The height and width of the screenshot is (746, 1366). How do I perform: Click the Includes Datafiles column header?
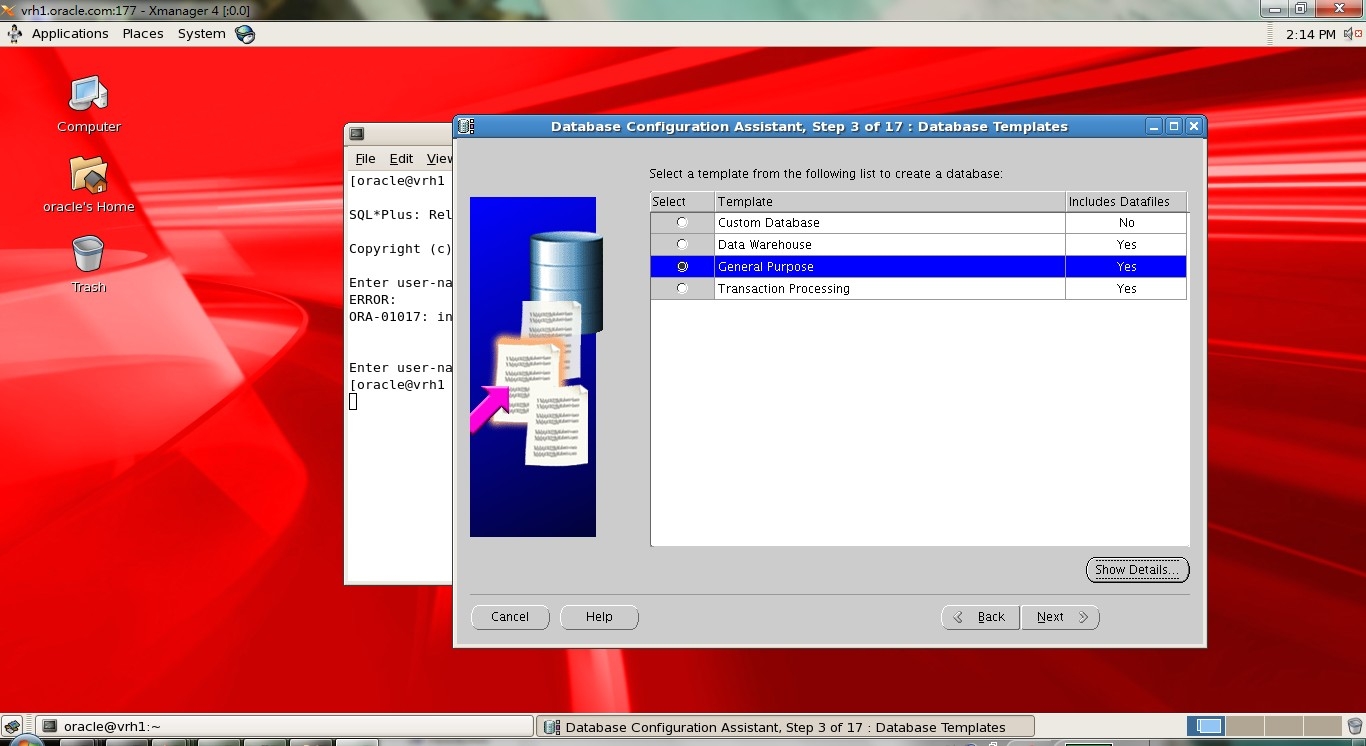[1126, 202]
